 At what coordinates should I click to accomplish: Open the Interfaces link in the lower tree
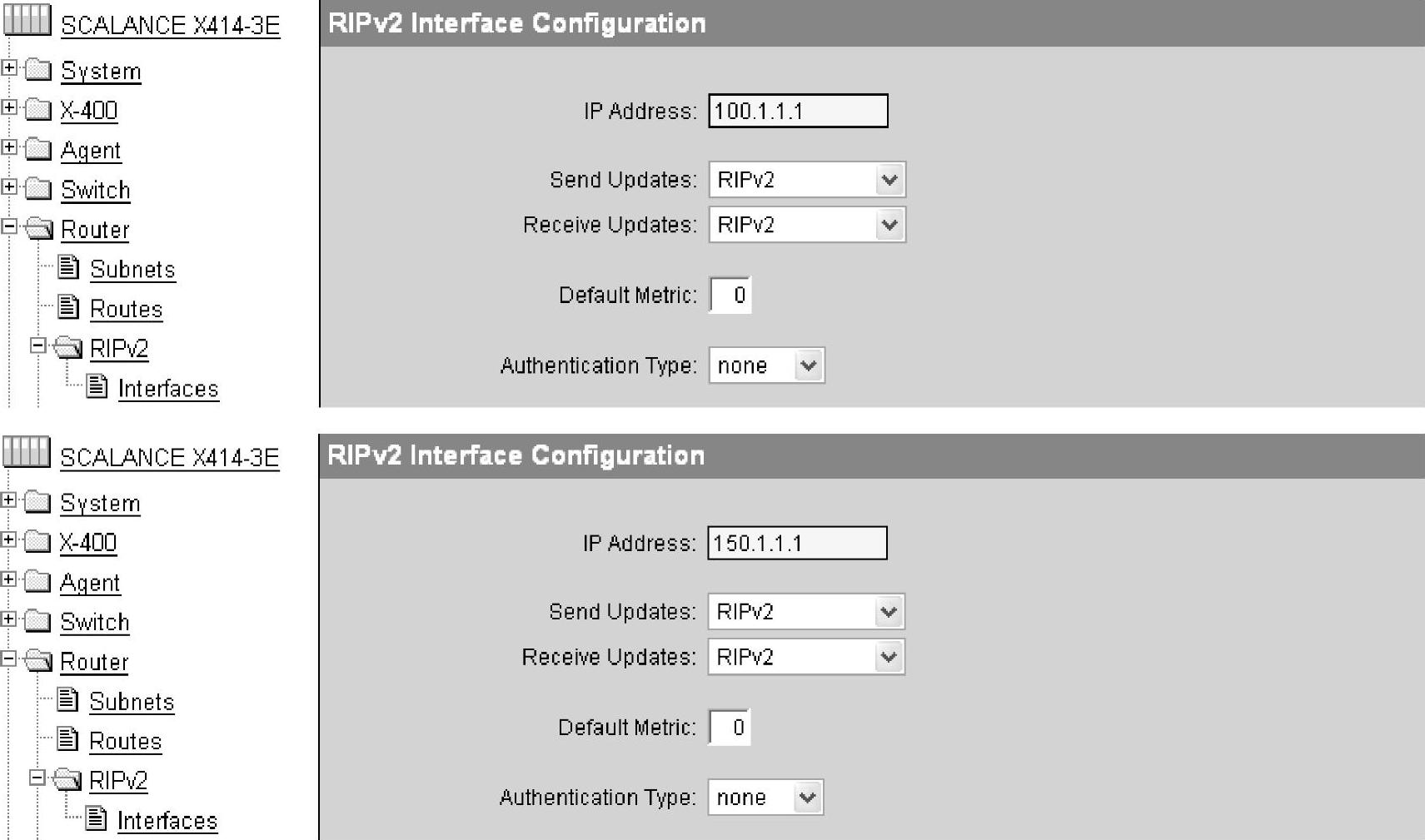pos(167,821)
